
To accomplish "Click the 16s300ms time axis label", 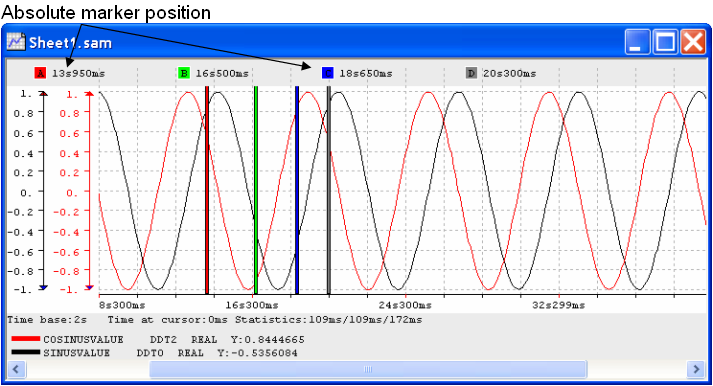I will pyautogui.click(x=251, y=305).
